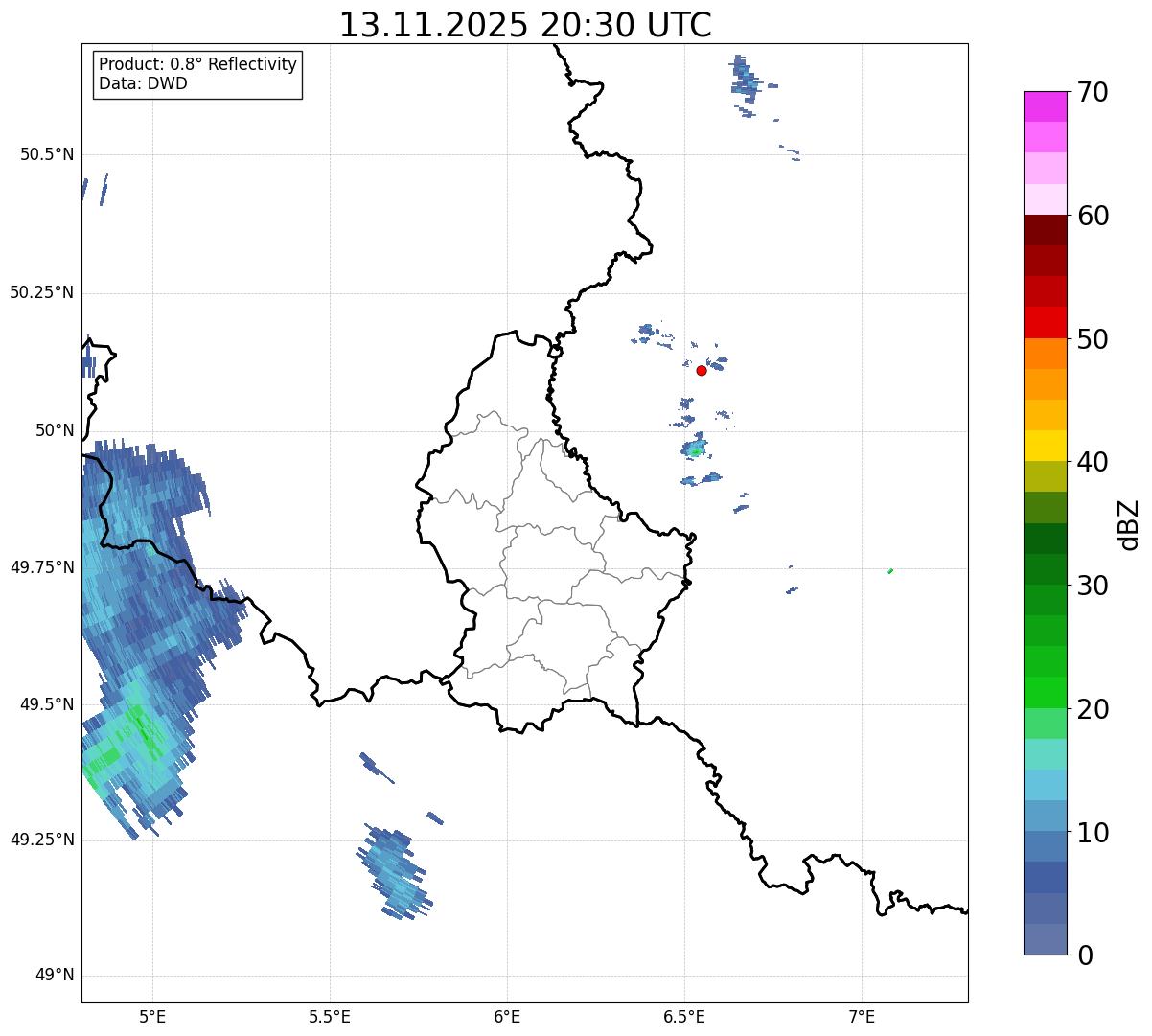The image size is (1152, 1036).
Task: Click the 5°E longitude label
Action: click(x=152, y=1017)
